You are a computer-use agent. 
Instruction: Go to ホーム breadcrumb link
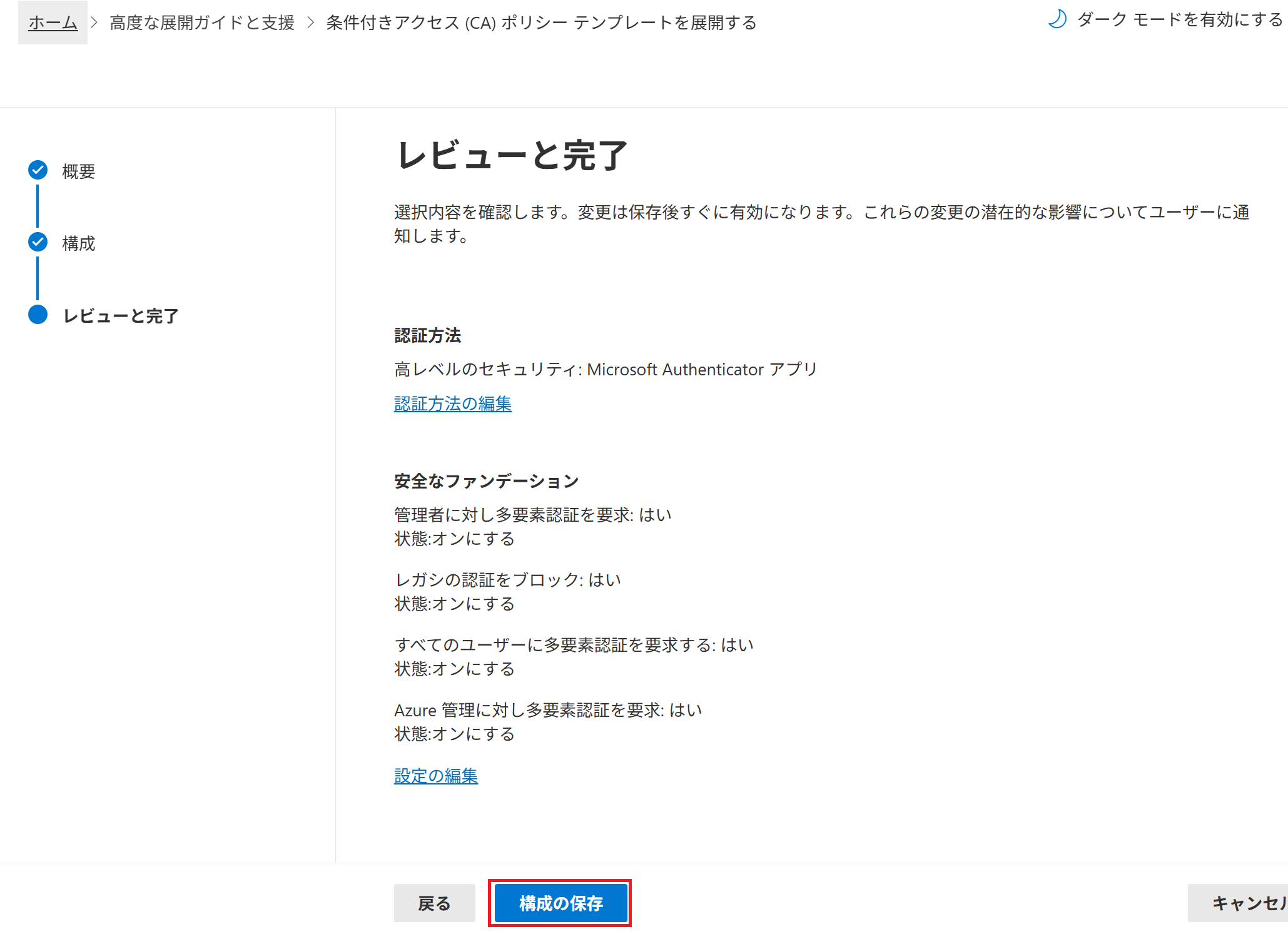tap(53, 23)
